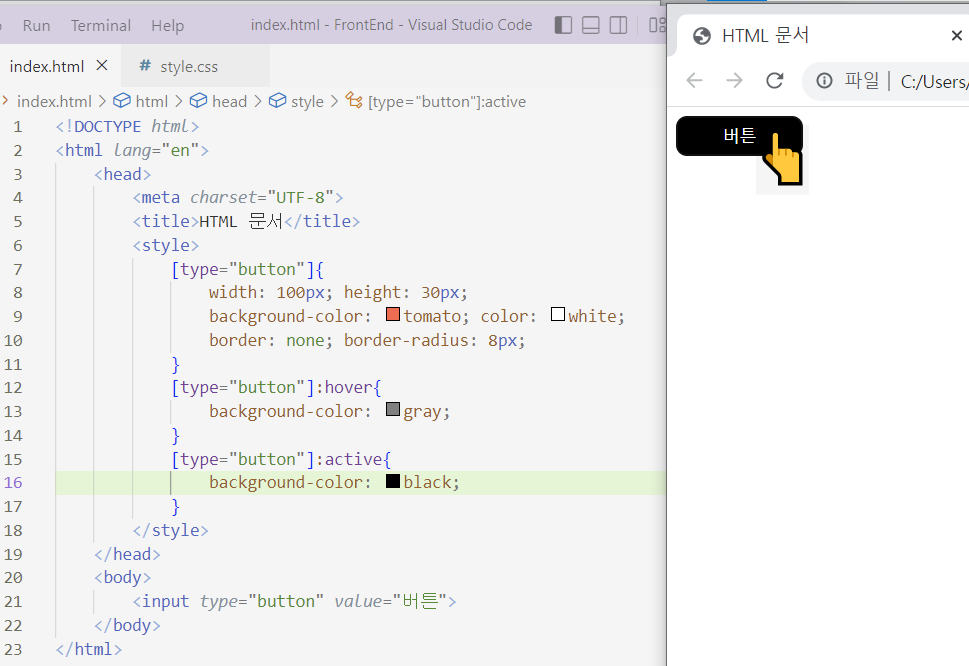Close the HTML 문서 browser tab
This screenshot has width=969, height=666.
coord(957,36)
